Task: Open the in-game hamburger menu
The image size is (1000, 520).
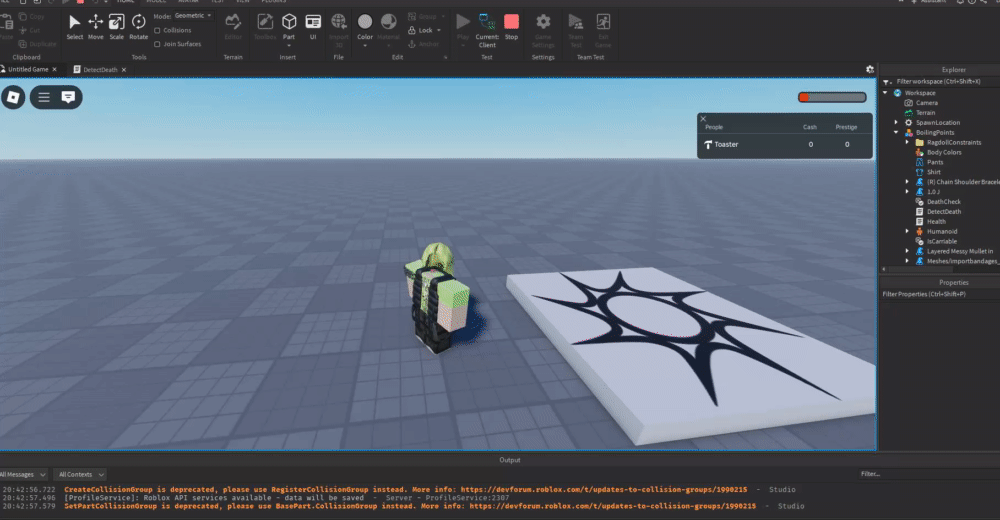Action: pos(44,97)
